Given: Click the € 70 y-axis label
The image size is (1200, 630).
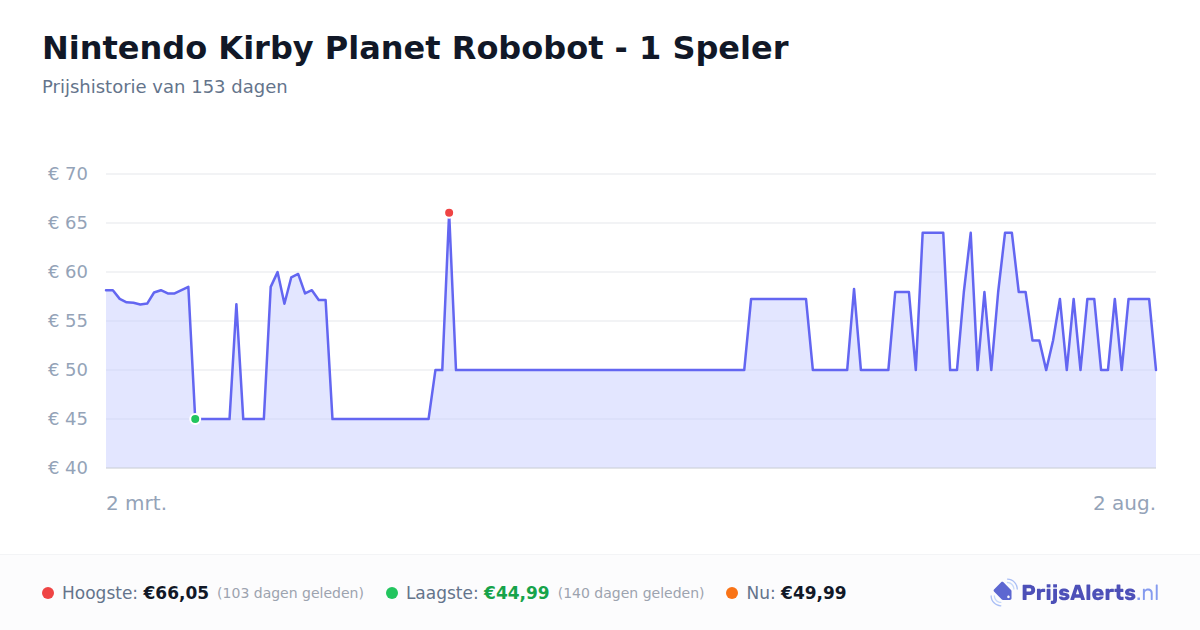Looking at the screenshot, I should (68, 174).
